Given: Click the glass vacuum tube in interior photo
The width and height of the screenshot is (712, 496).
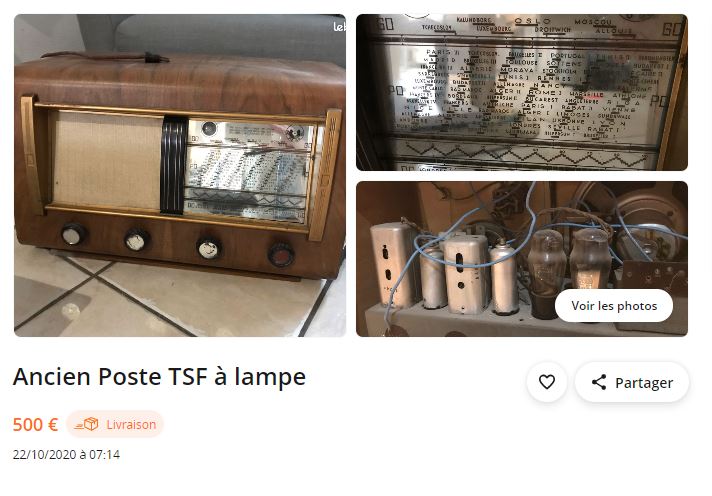Looking at the screenshot, I should [x=547, y=263].
